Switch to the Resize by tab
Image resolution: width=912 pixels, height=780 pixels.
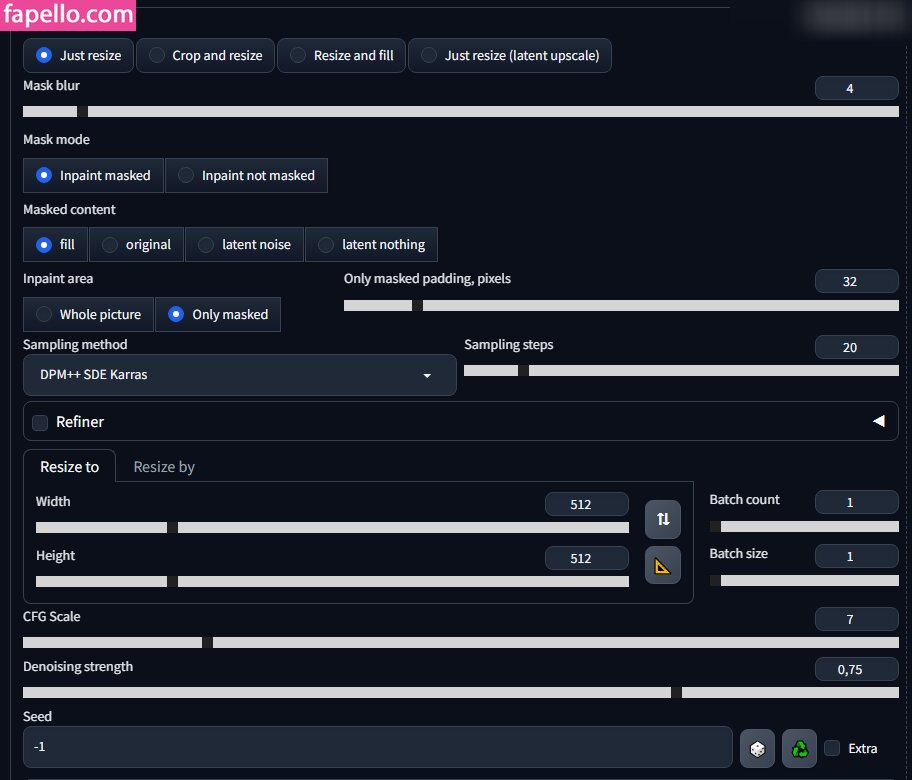(164, 467)
